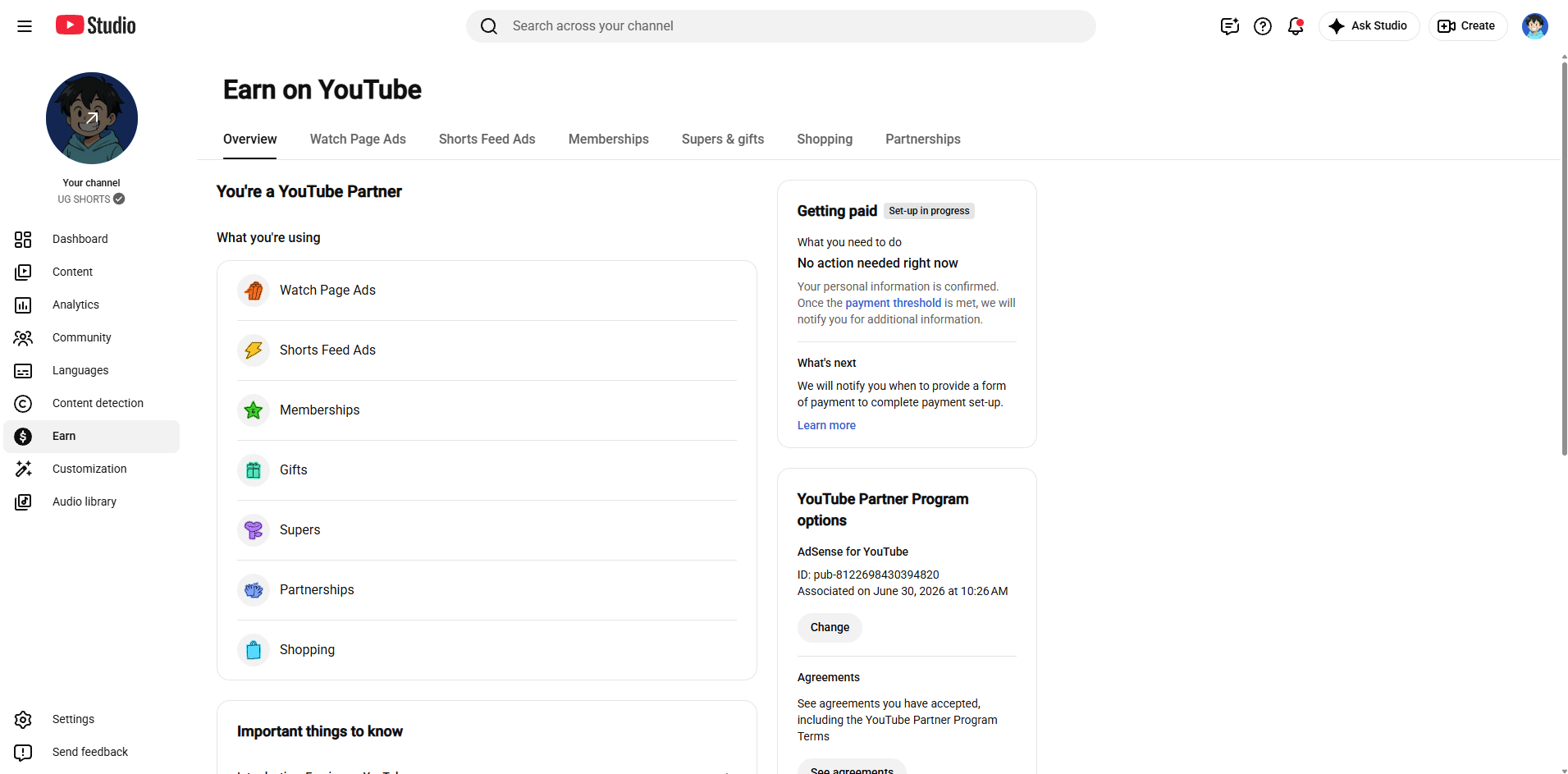The width and height of the screenshot is (1568, 774).
Task: Switch to the Watch Page Ads tab
Action: coord(358,139)
